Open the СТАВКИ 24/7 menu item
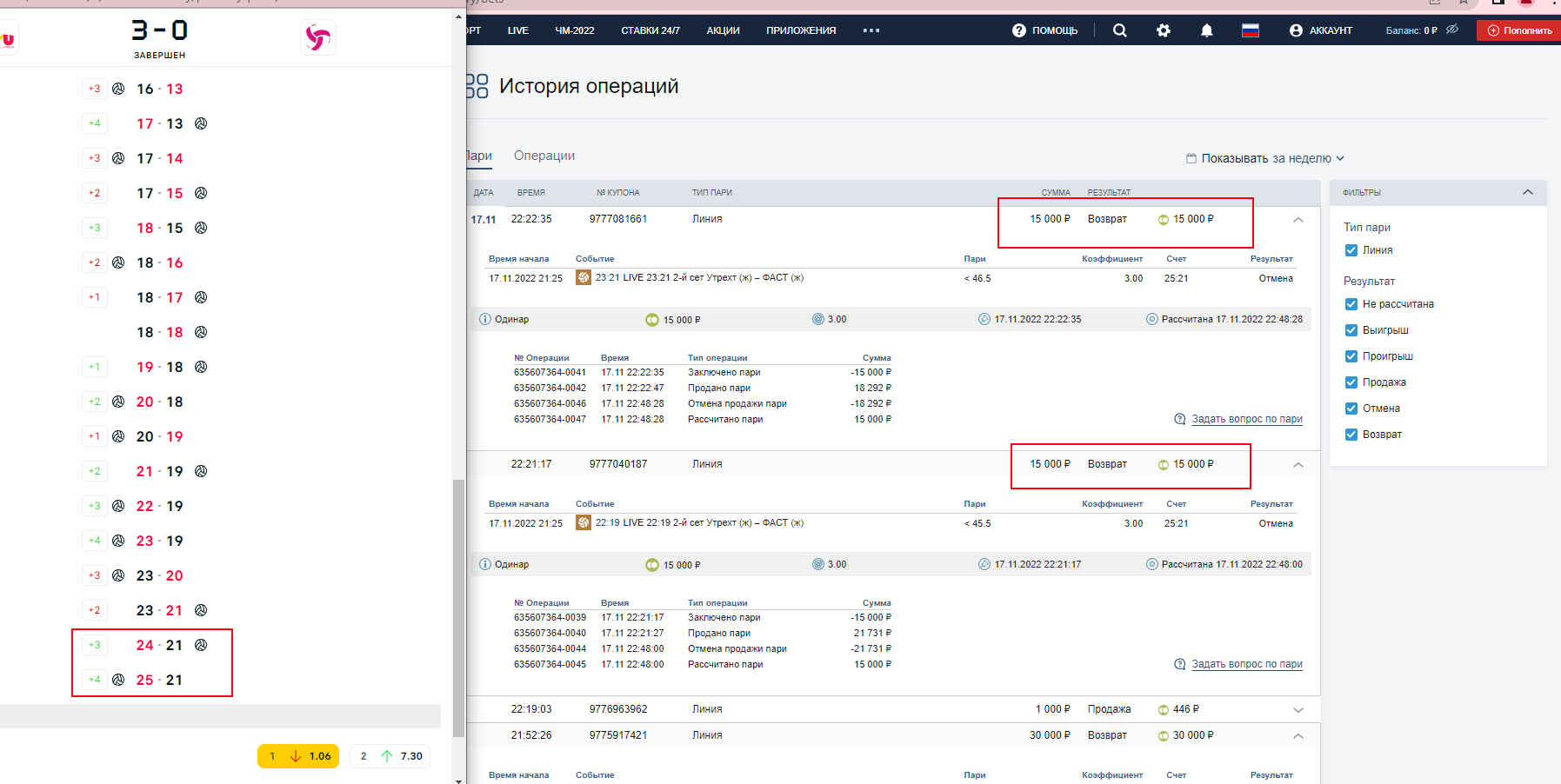The width and height of the screenshot is (1561, 784). tap(650, 30)
